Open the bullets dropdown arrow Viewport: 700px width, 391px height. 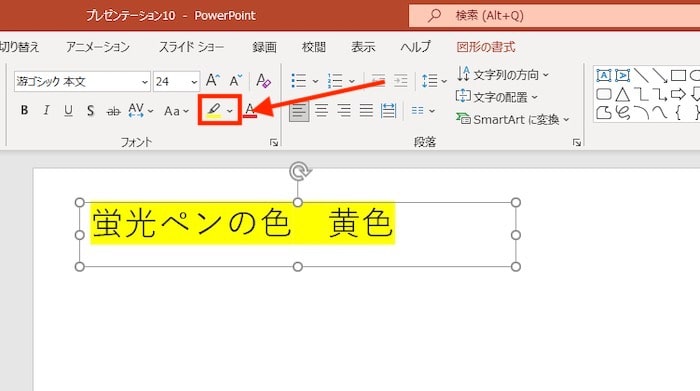315,81
